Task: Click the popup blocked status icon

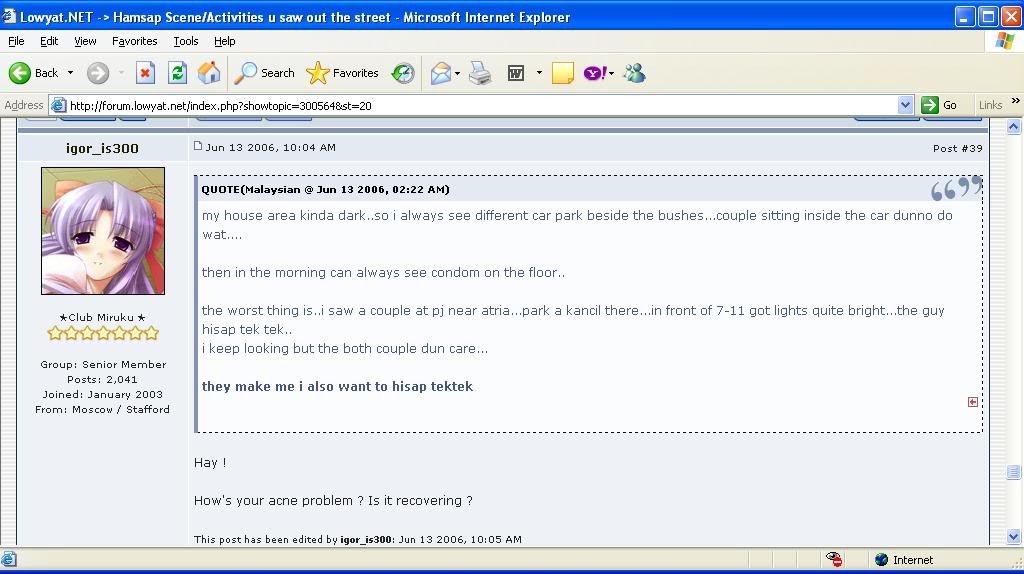Action: coord(834,559)
